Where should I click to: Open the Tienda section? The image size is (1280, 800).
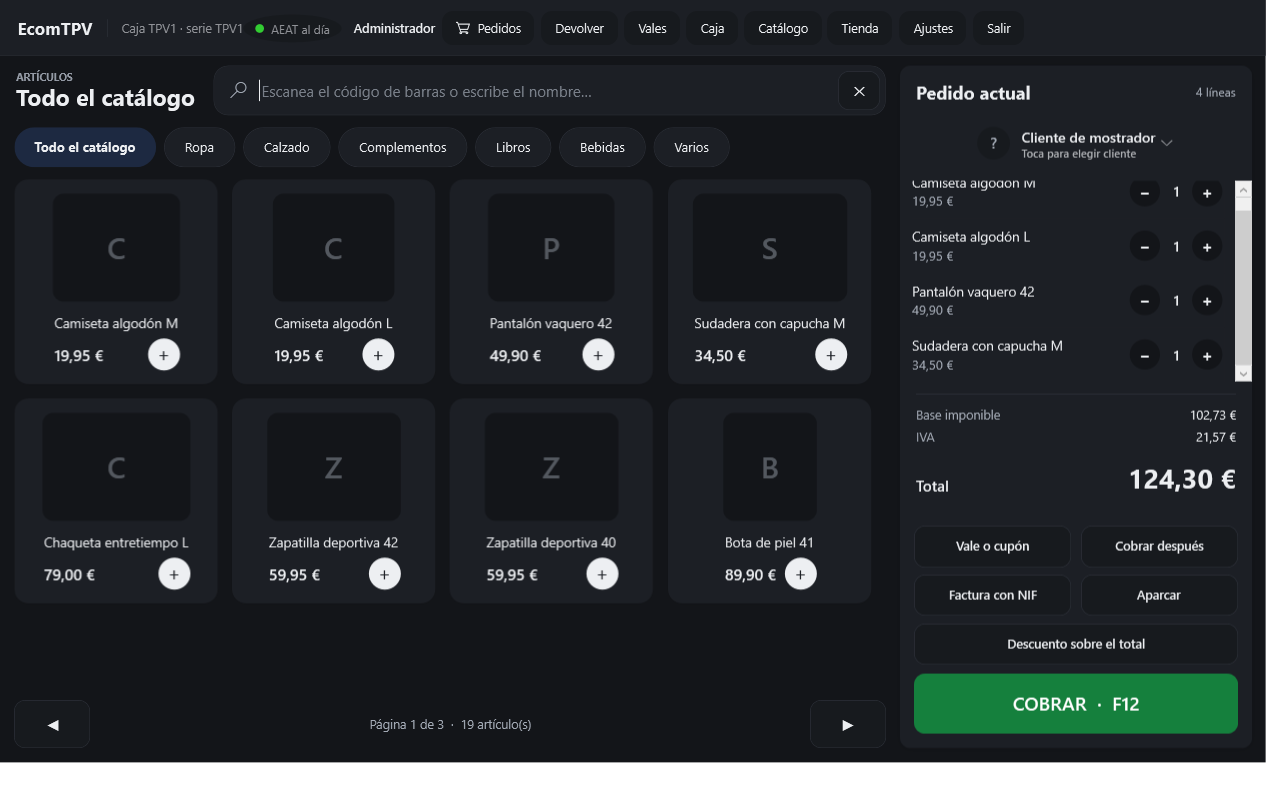860,29
